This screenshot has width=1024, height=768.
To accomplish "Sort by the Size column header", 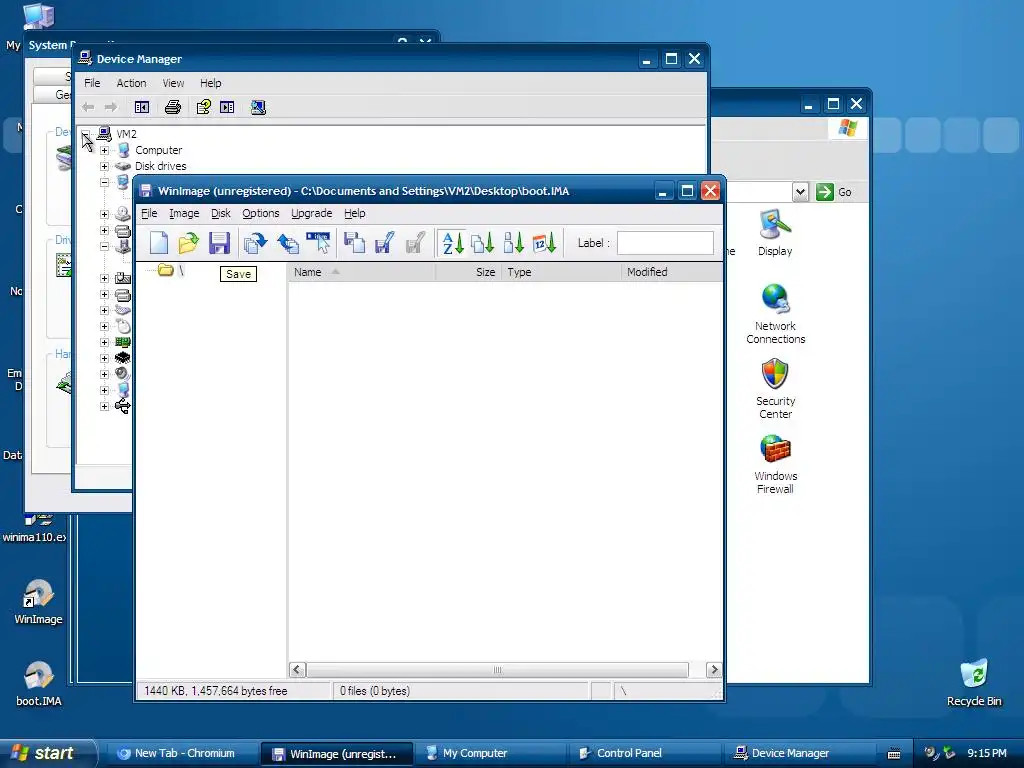I will (468, 272).
